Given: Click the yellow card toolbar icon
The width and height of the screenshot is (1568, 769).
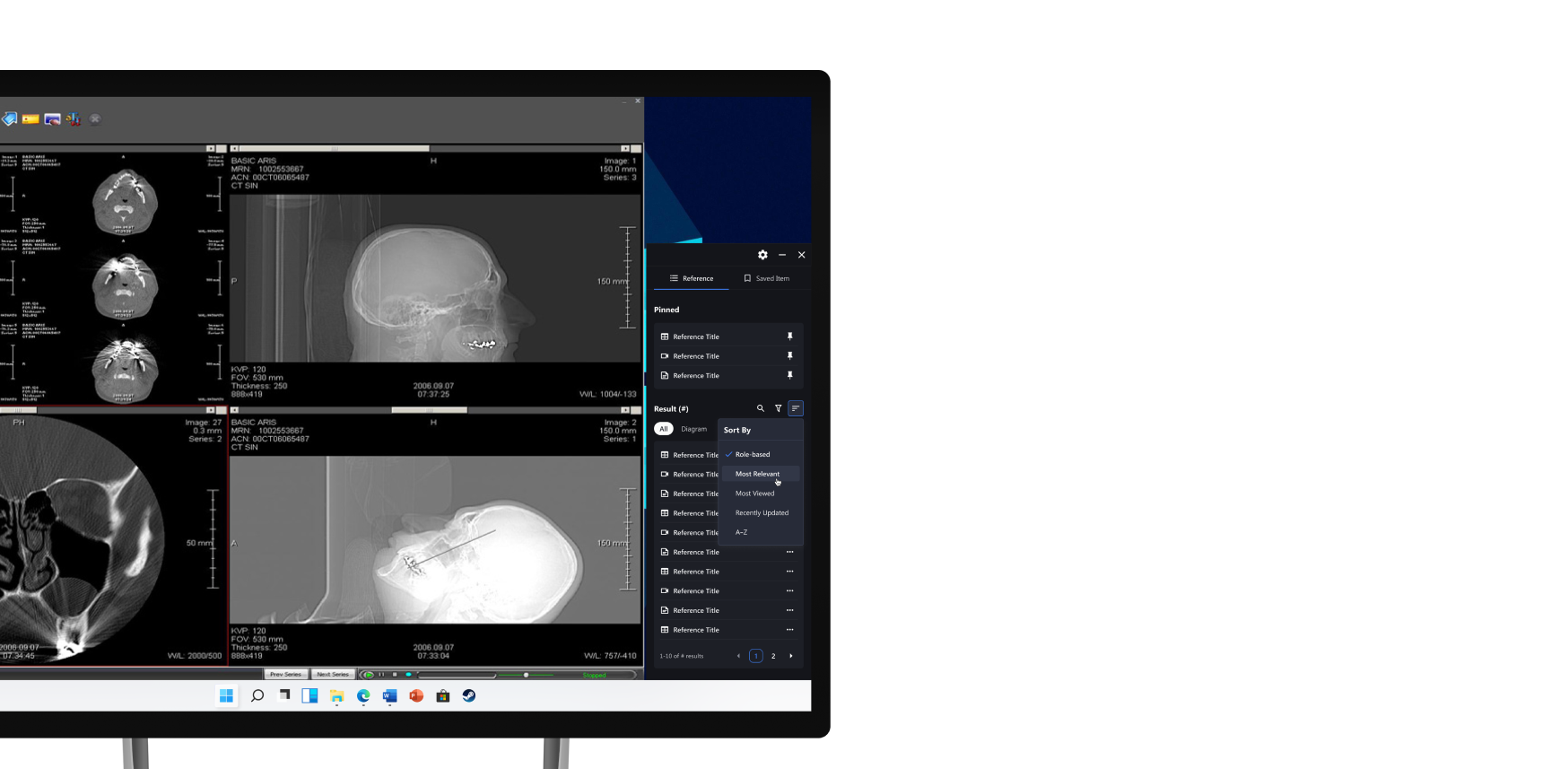Looking at the screenshot, I should [x=30, y=118].
